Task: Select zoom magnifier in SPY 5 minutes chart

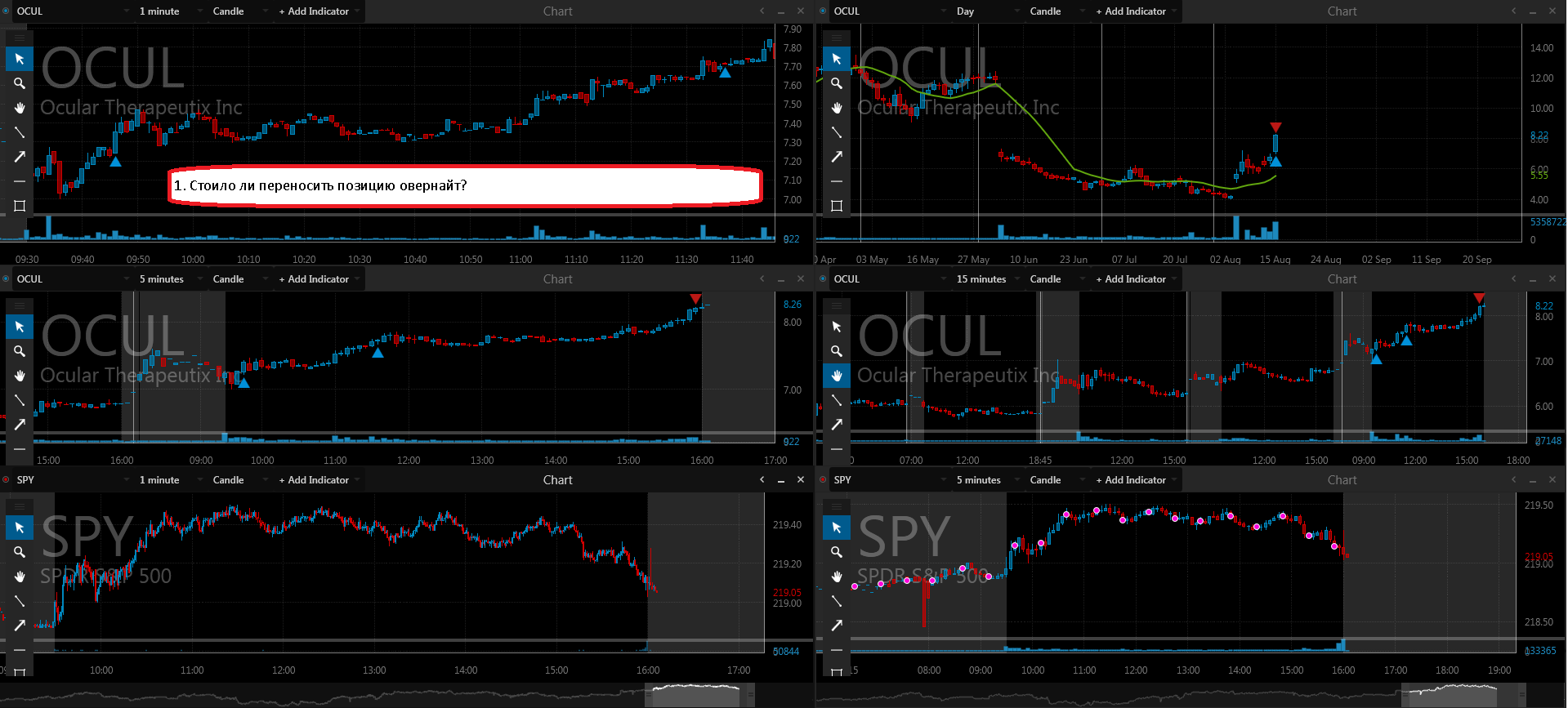Action: point(837,552)
